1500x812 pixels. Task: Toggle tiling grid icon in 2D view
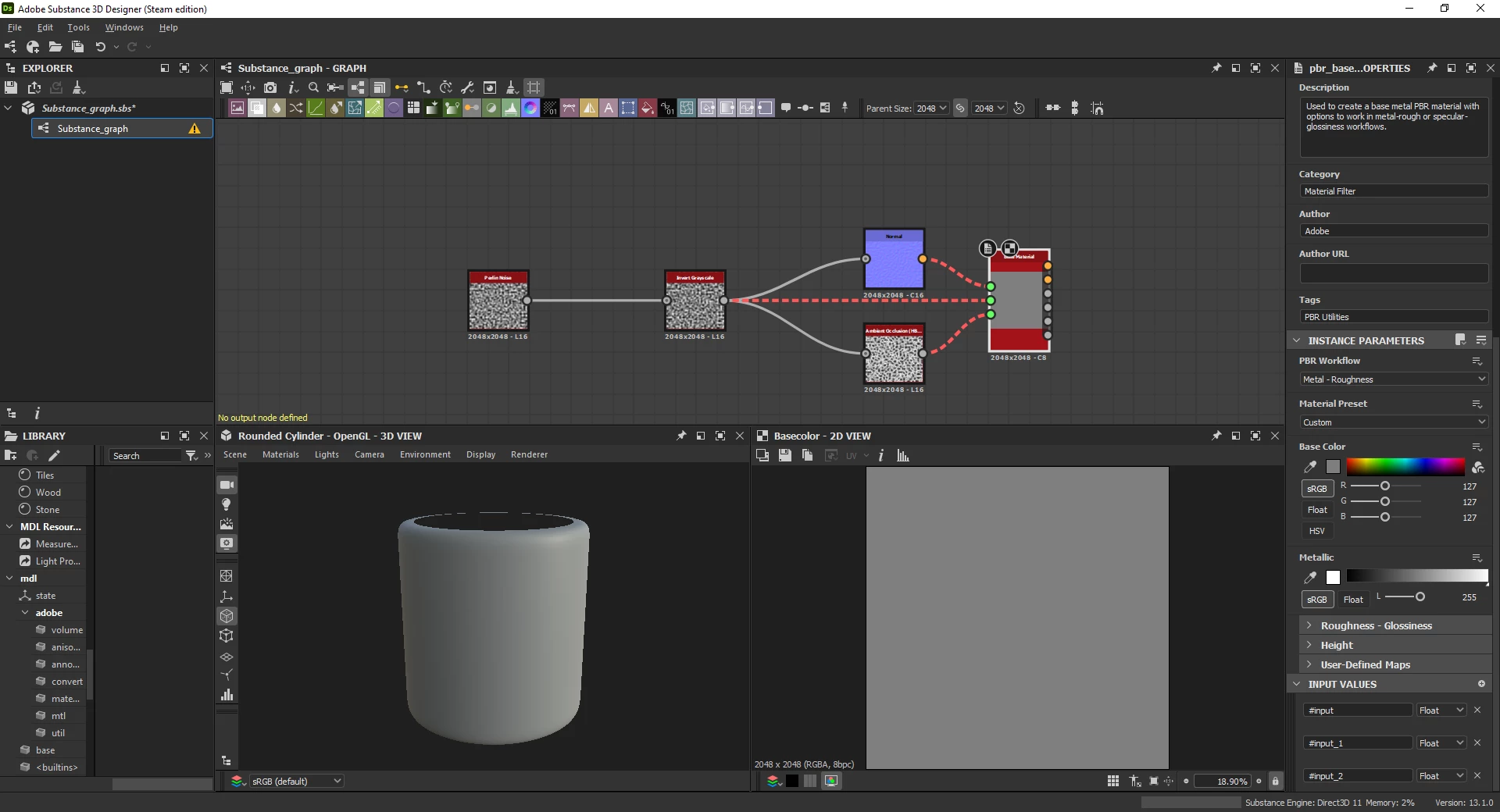[x=1113, y=781]
